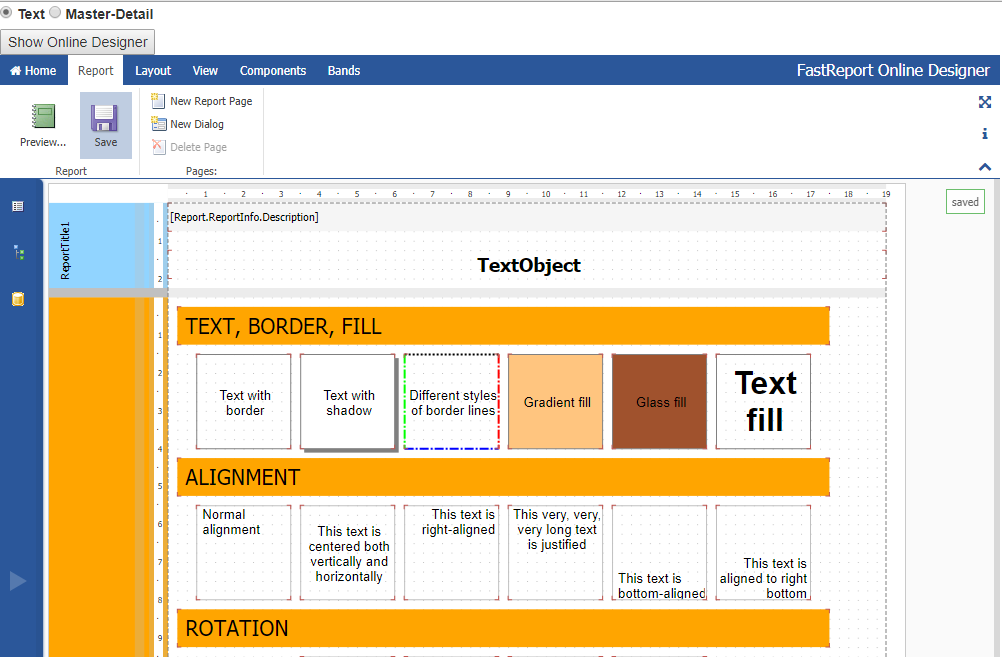Select the Text radio button
Image resolution: width=1002 pixels, height=657 pixels.
[x=6, y=13]
